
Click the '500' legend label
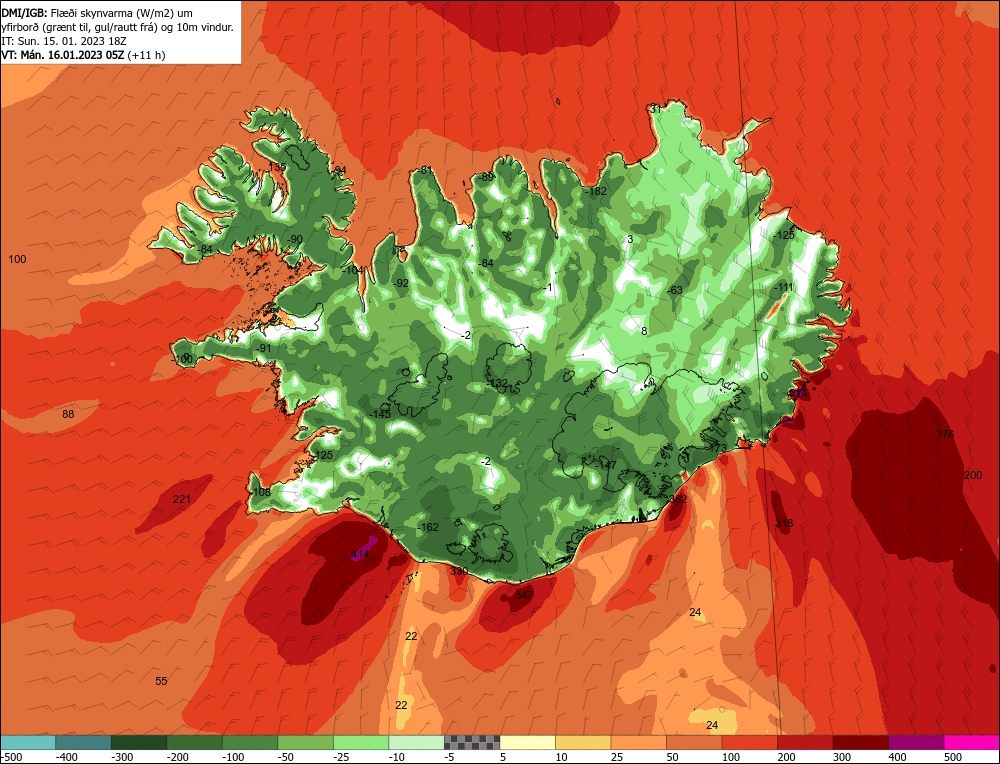coord(953,757)
